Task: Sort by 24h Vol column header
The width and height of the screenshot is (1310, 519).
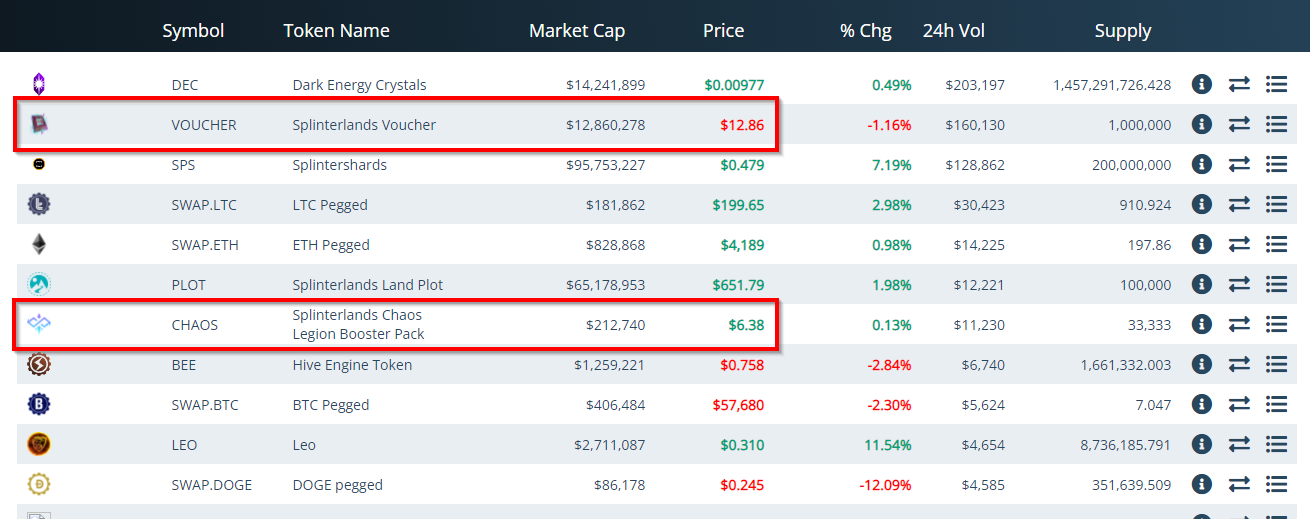Action: click(x=954, y=31)
